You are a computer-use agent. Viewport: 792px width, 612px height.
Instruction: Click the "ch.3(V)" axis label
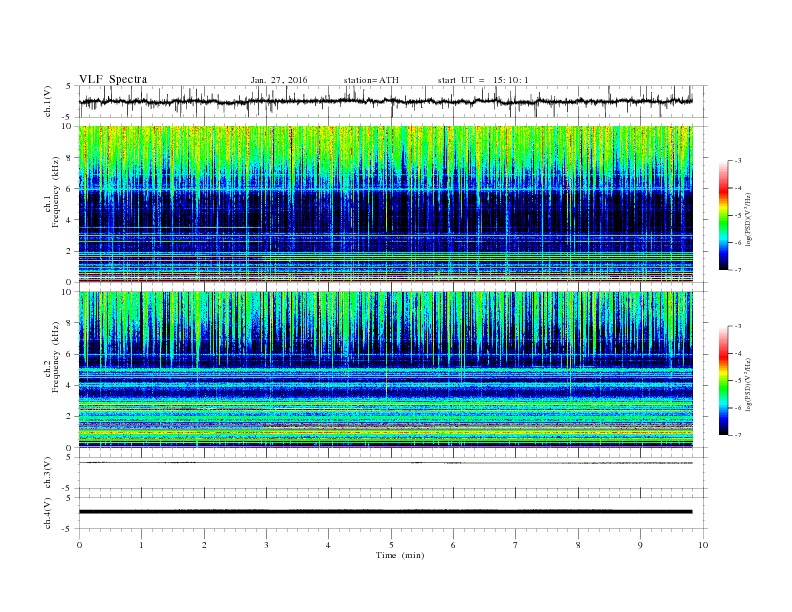pos(48,472)
